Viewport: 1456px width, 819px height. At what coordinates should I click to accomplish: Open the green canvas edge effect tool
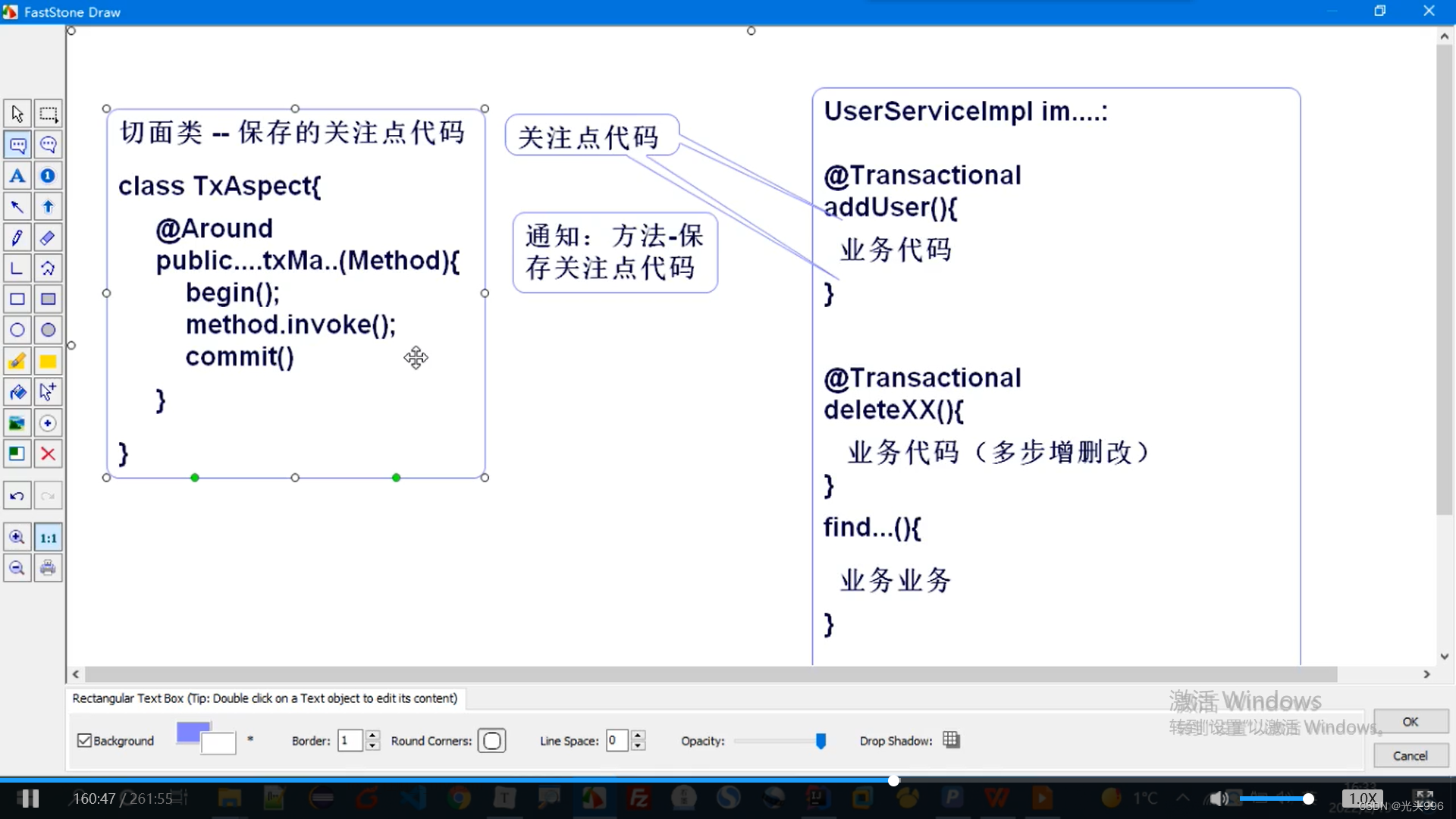click(x=17, y=453)
